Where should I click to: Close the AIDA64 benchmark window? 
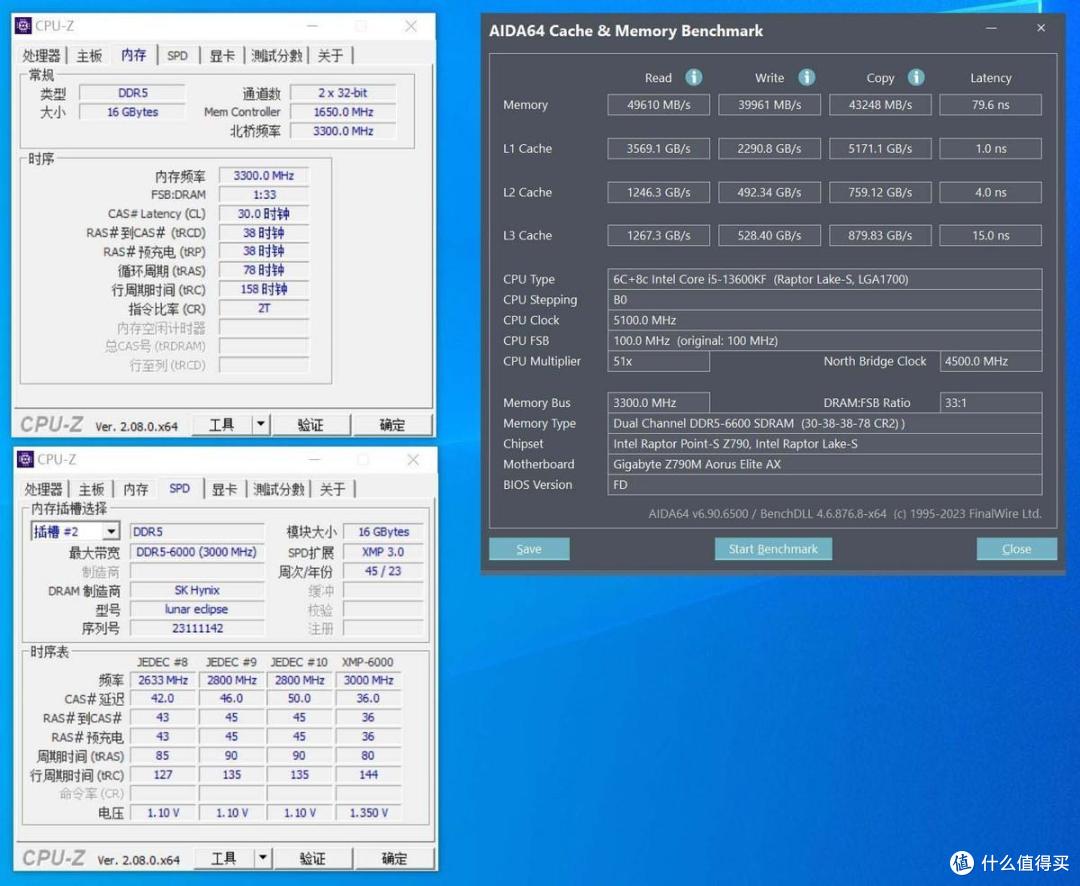click(1041, 28)
